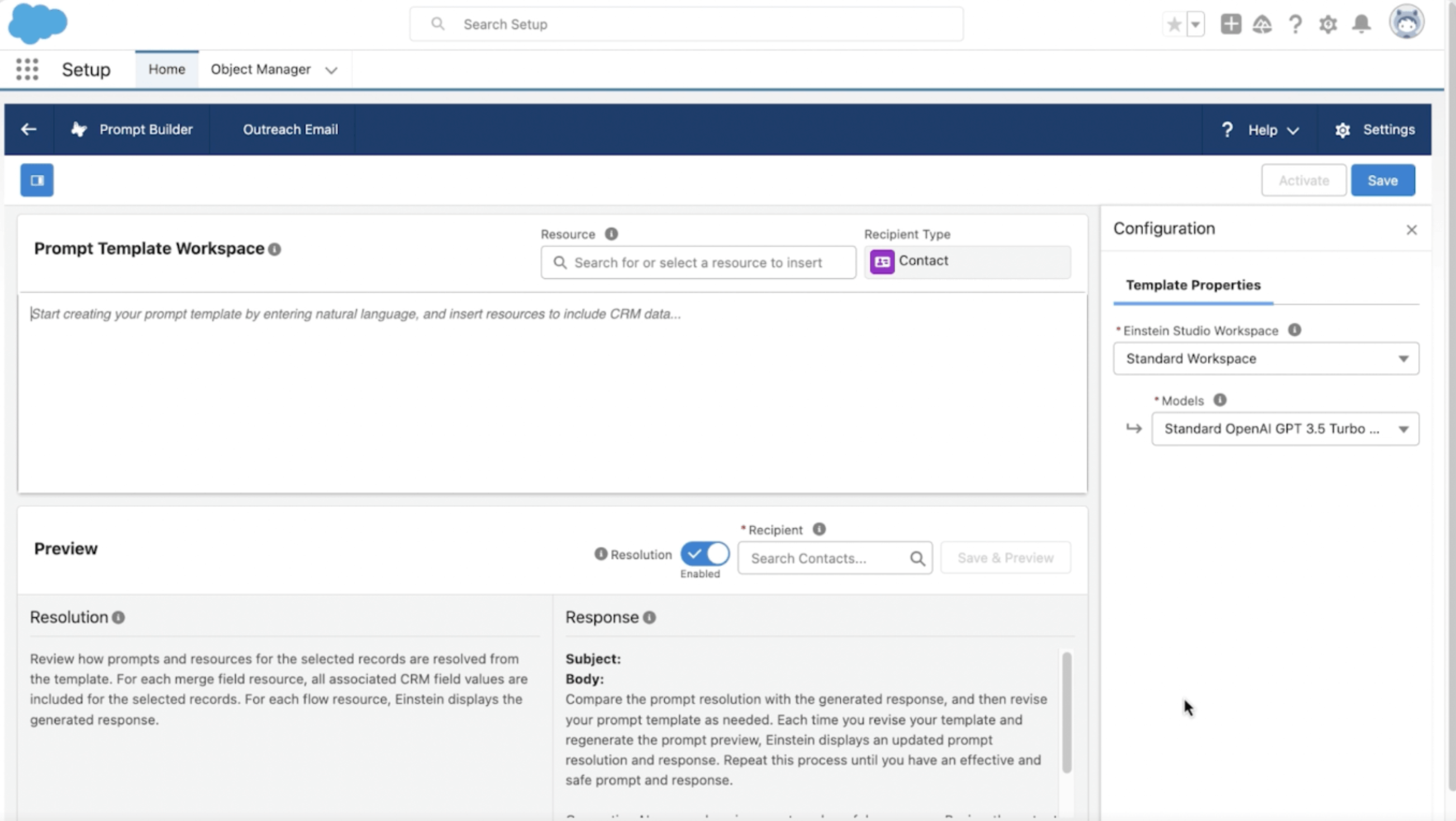Click the Prompt Builder label

click(x=146, y=130)
